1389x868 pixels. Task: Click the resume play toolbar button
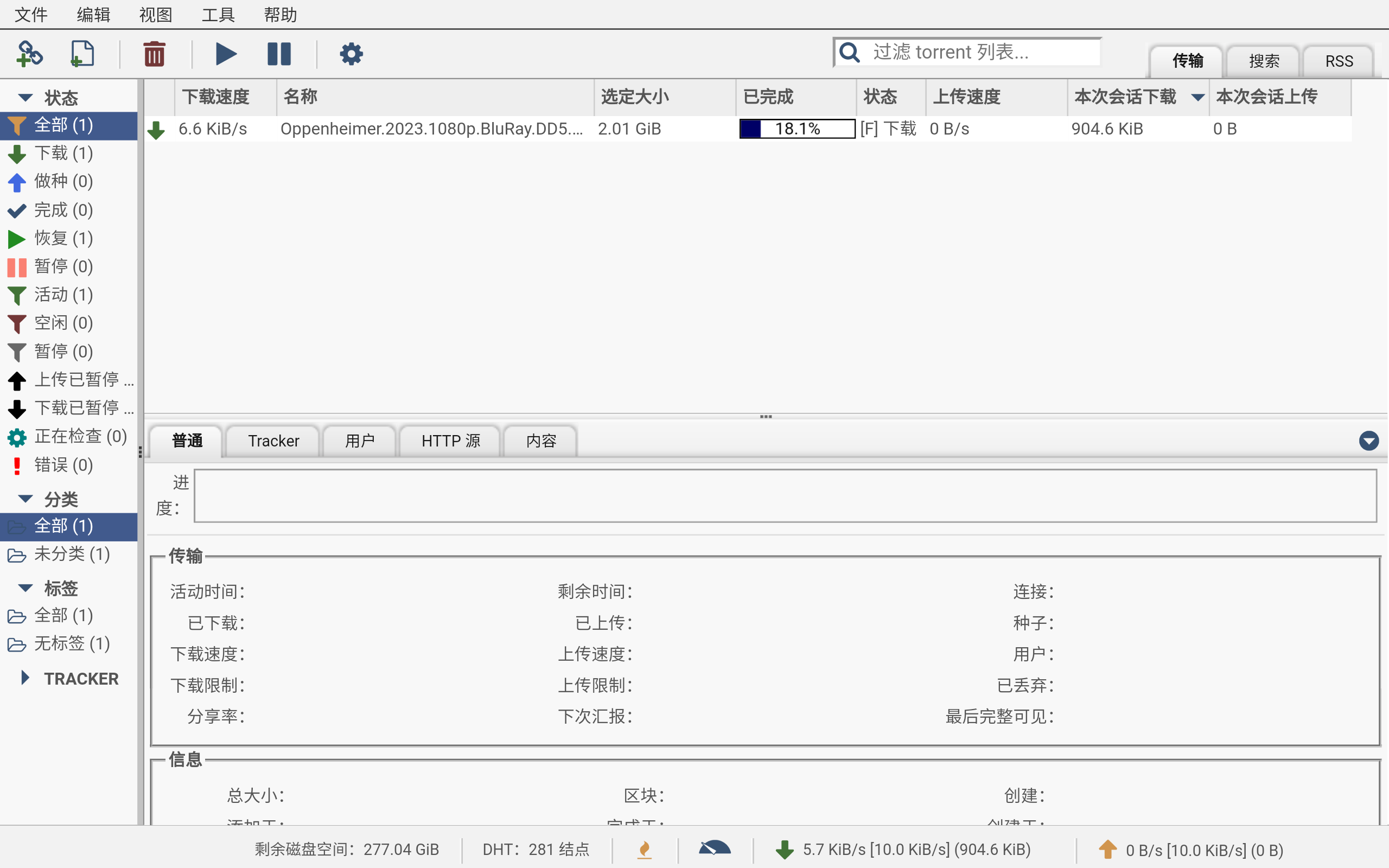tap(226, 54)
